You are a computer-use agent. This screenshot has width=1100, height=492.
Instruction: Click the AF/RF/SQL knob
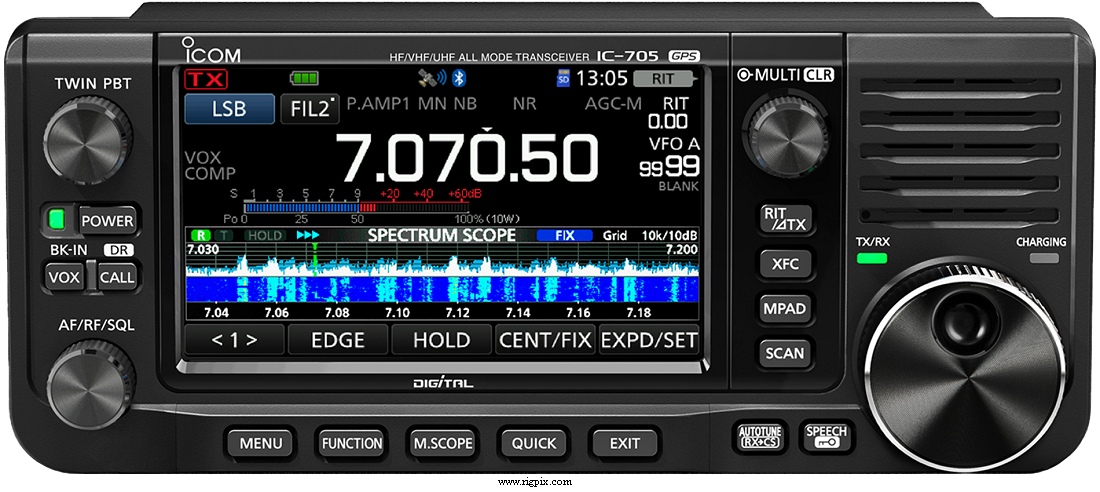tap(91, 383)
